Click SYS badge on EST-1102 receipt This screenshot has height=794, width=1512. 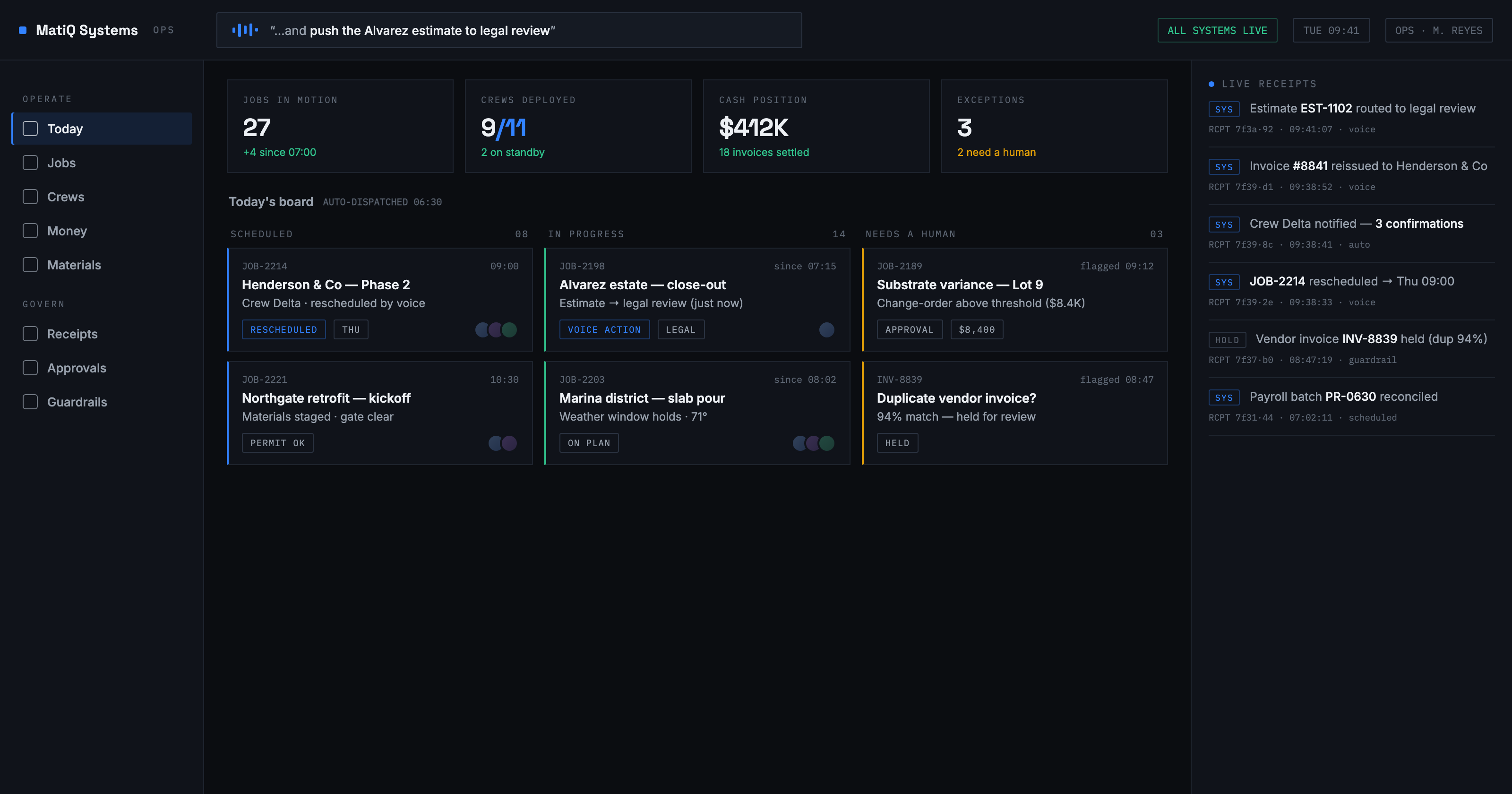(1224, 109)
